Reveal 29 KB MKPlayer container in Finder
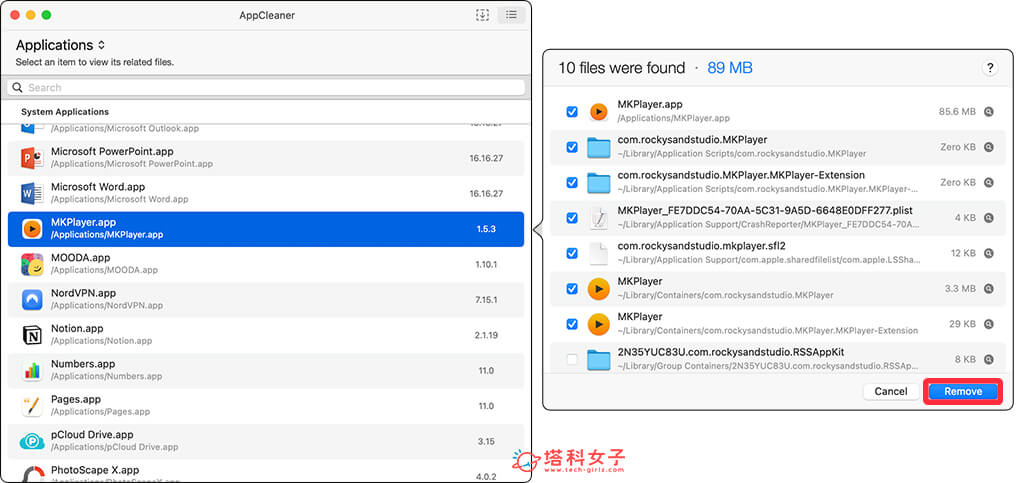 [989, 324]
